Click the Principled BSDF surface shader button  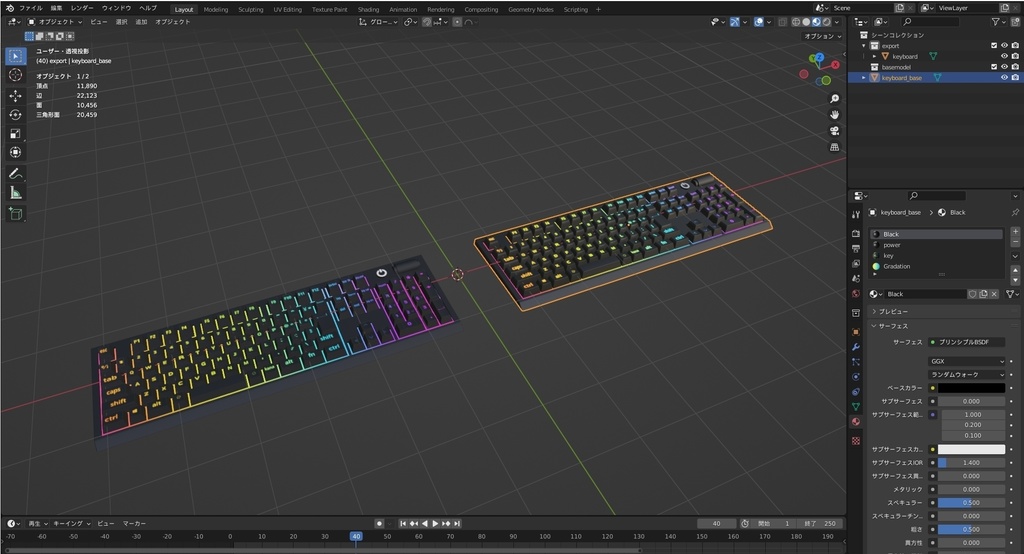pos(967,342)
